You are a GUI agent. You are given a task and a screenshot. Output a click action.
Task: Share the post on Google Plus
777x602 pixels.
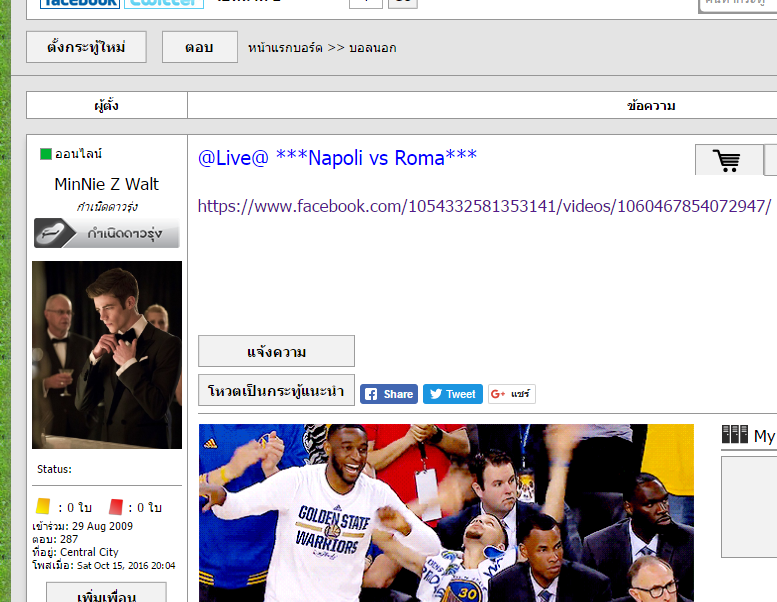tap(511, 394)
